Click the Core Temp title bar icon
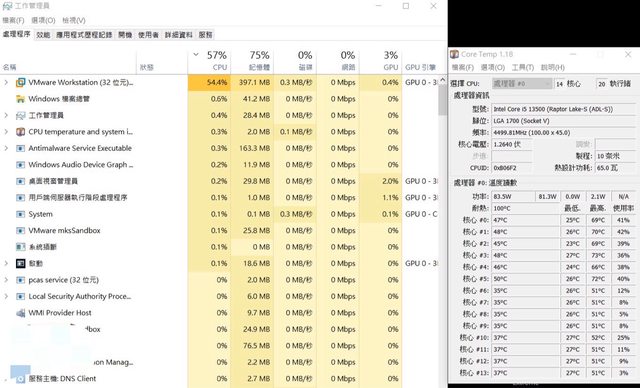The image size is (640, 388). 454,54
